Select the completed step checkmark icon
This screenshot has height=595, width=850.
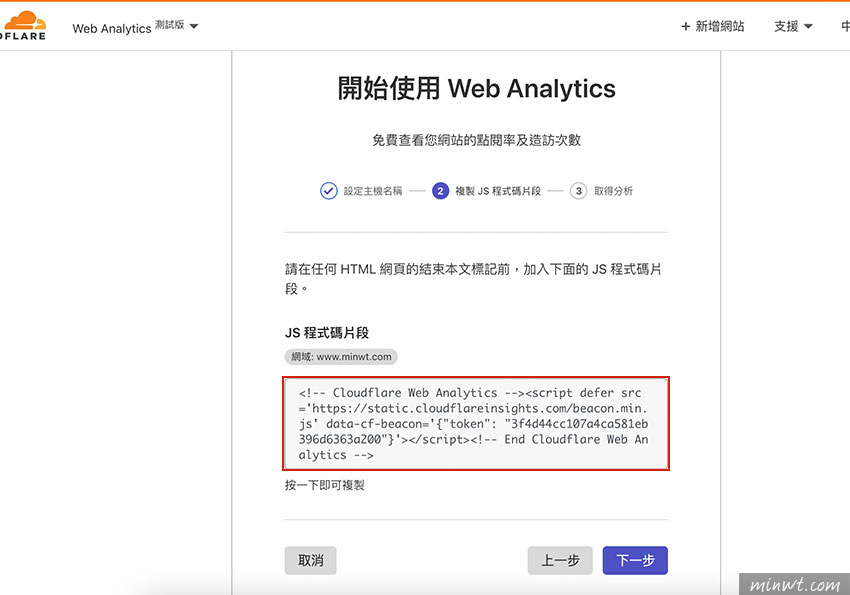pos(329,191)
